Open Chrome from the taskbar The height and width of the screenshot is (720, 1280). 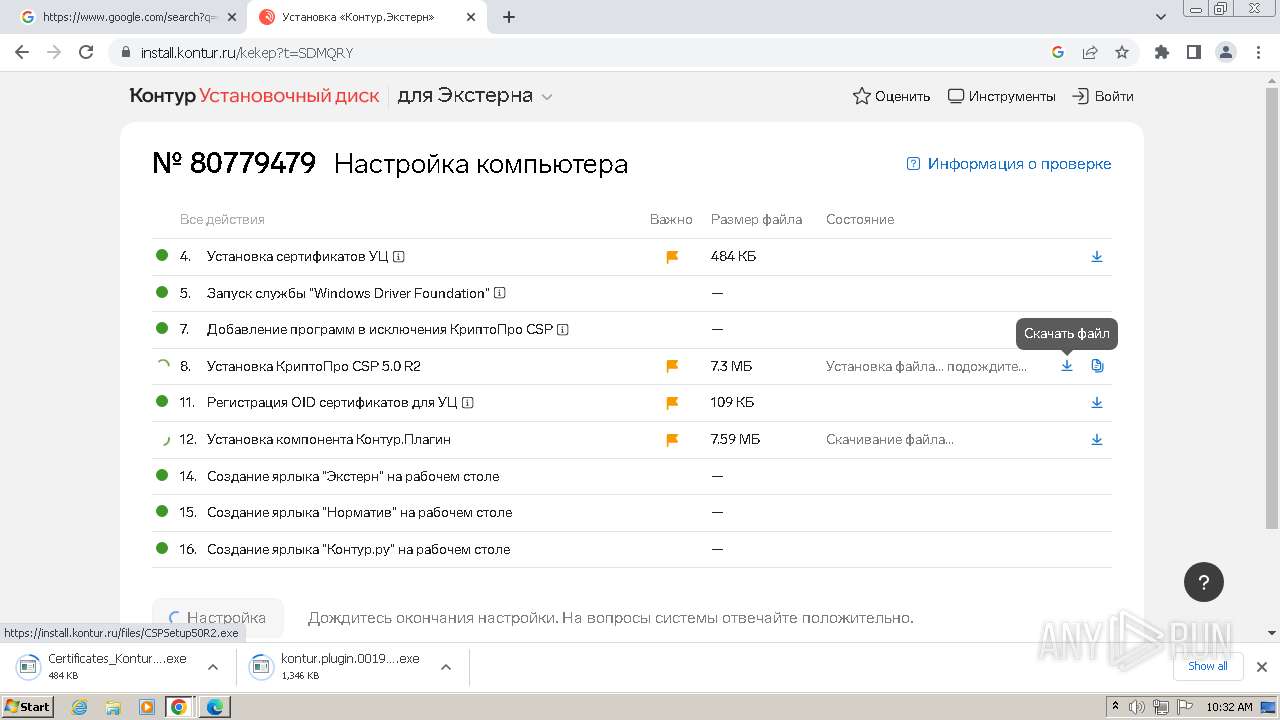coord(179,707)
